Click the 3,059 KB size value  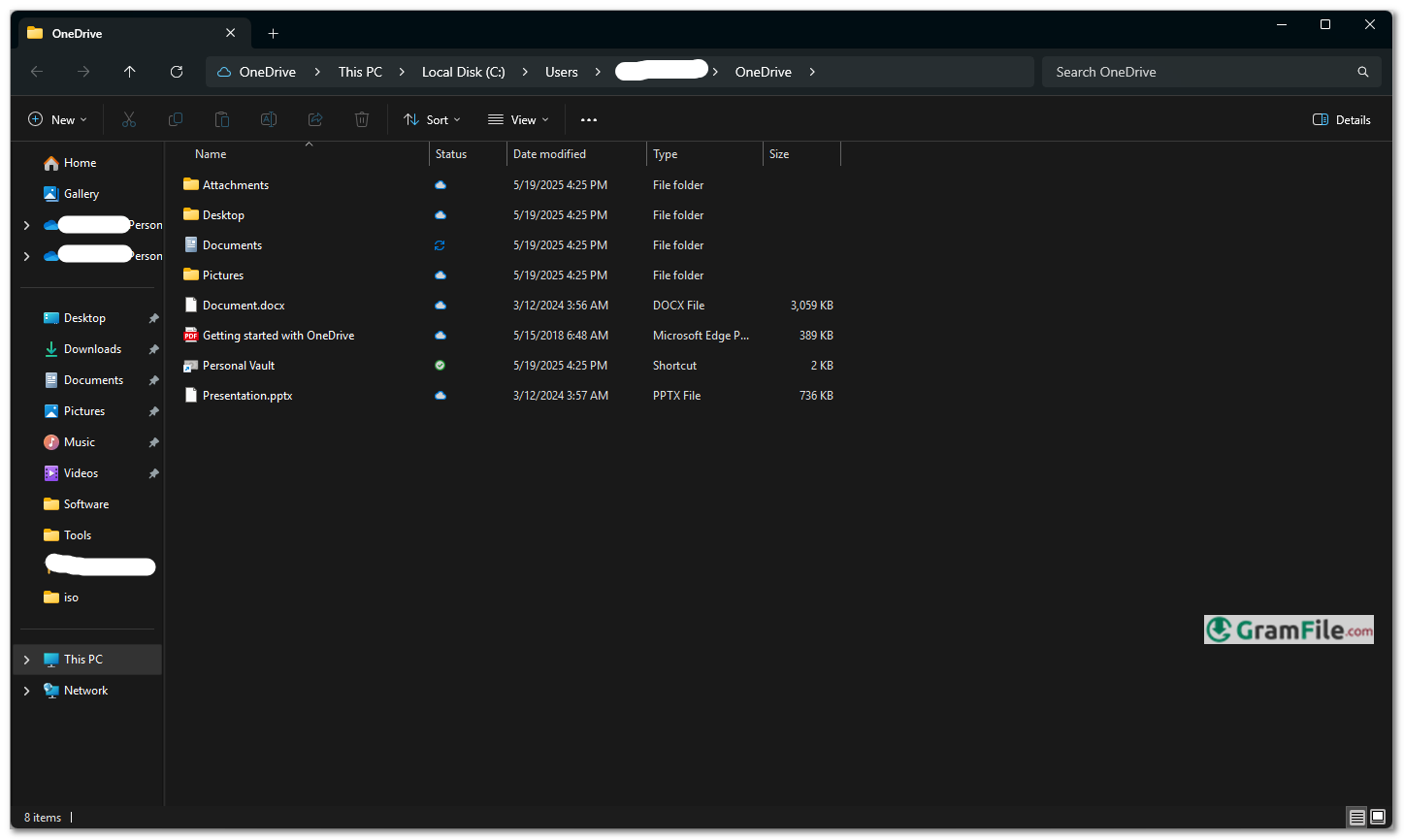(x=812, y=306)
